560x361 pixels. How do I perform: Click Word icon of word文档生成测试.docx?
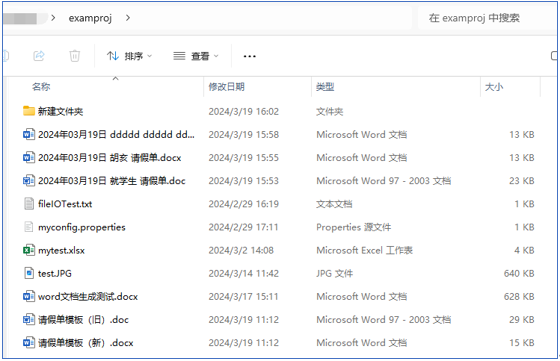click(x=29, y=296)
